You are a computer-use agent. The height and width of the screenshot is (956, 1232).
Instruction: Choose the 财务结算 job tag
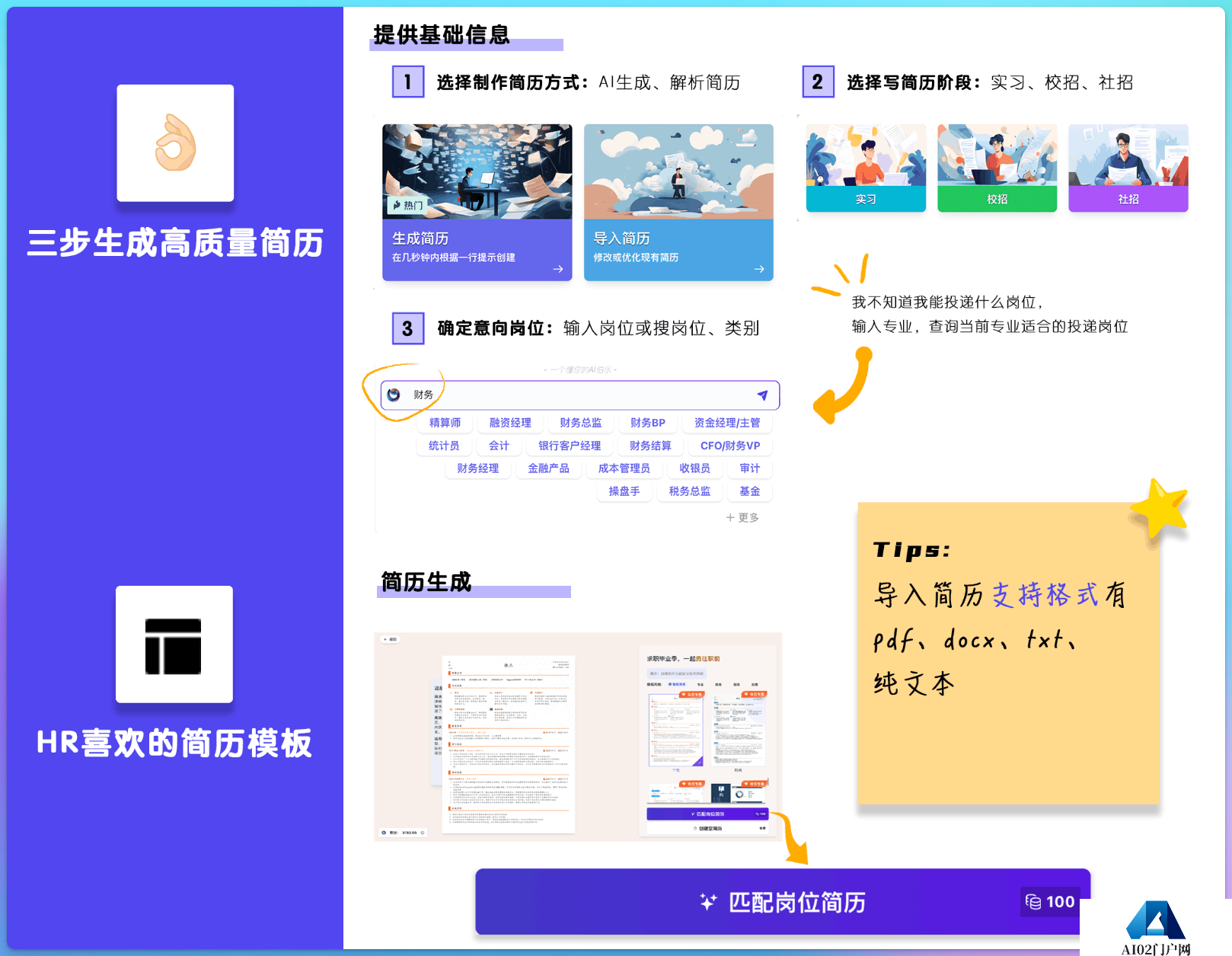coord(650,446)
